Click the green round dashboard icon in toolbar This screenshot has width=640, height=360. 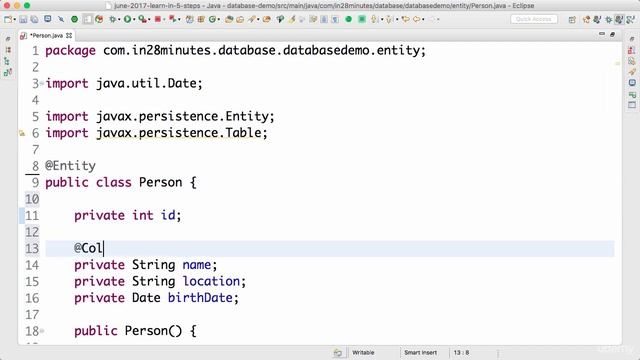click(74, 19)
